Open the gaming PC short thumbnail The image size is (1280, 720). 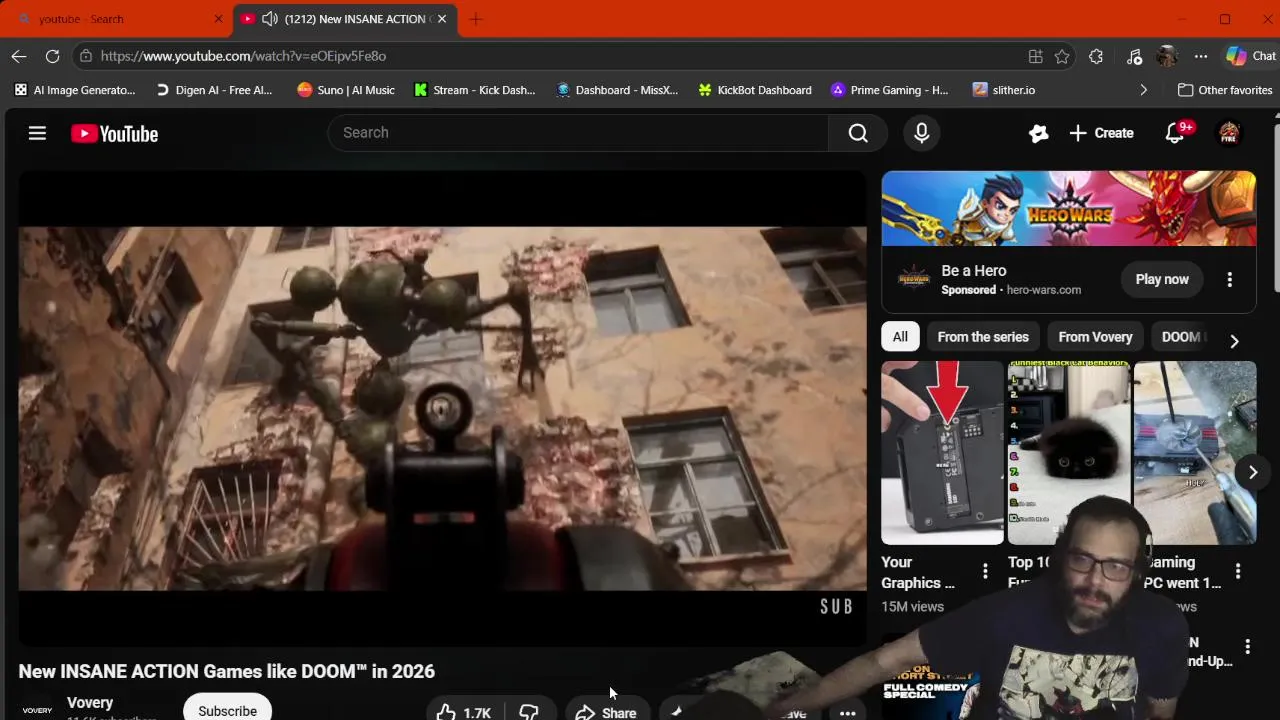coord(1195,453)
